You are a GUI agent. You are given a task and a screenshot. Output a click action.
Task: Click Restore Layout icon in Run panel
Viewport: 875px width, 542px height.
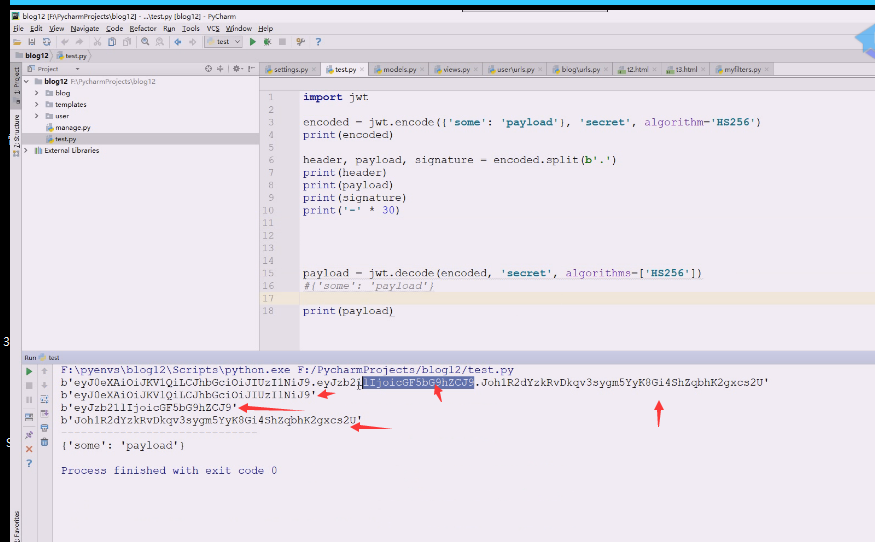[29, 418]
